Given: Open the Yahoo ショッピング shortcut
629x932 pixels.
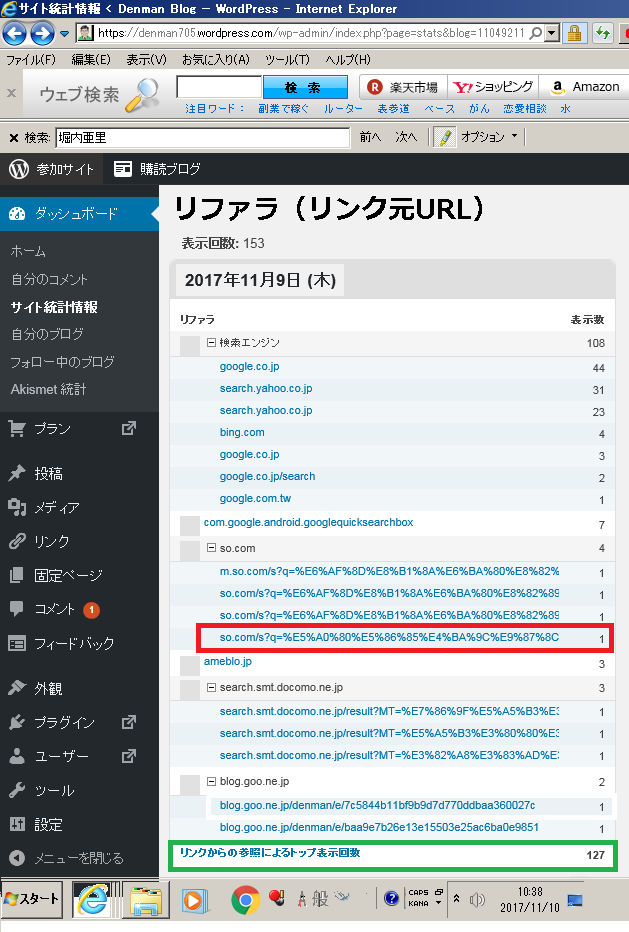Looking at the screenshot, I should (493, 87).
